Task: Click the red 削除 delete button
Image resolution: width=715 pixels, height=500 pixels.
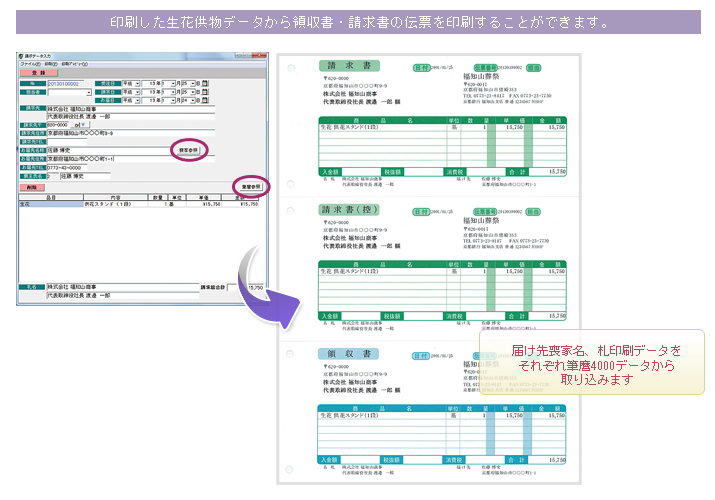Action: pos(32,187)
